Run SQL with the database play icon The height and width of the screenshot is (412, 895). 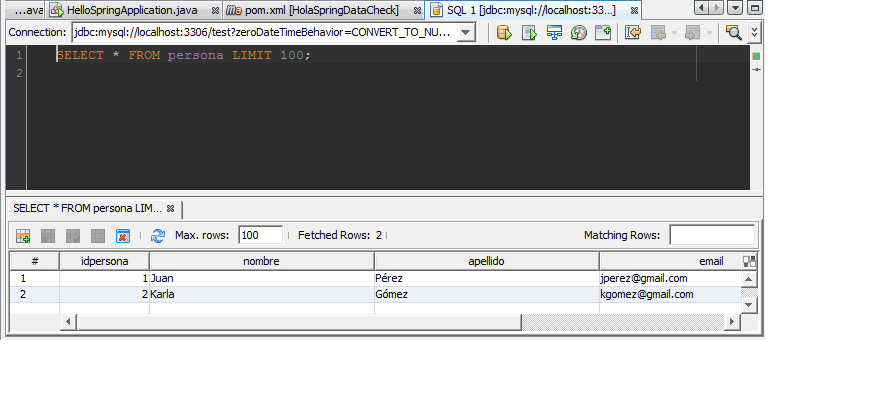(x=504, y=33)
